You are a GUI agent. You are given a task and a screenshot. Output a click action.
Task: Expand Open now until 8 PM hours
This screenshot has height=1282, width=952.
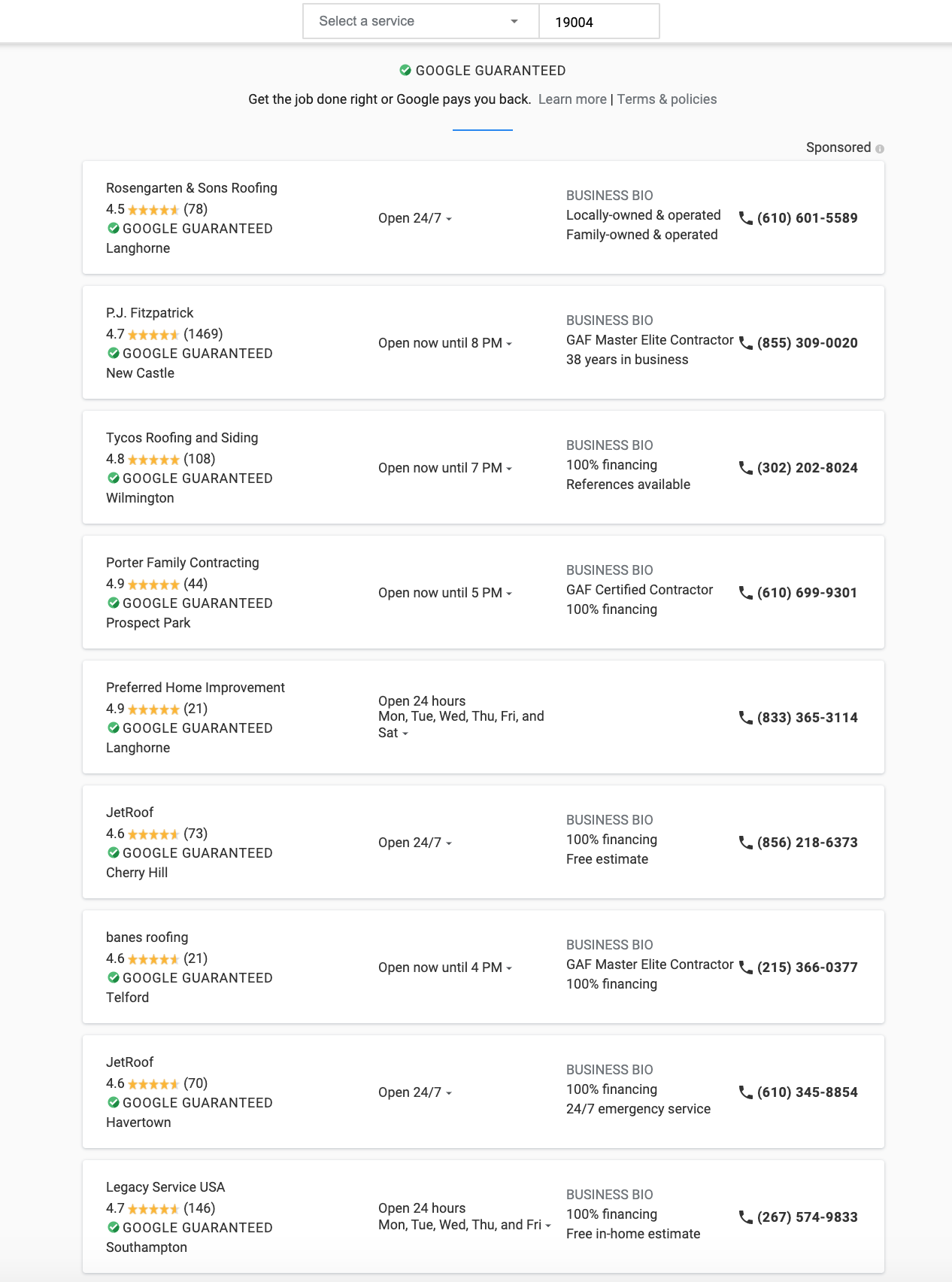(445, 343)
